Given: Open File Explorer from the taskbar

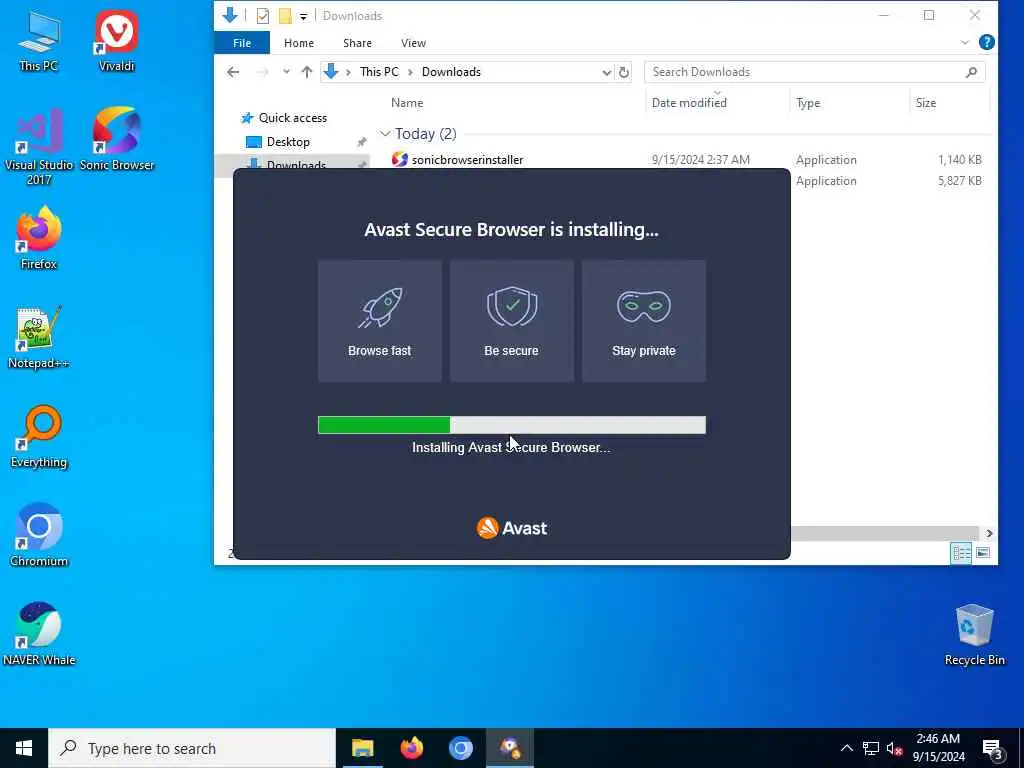Looking at the screenshot, I should coord(362,748).
